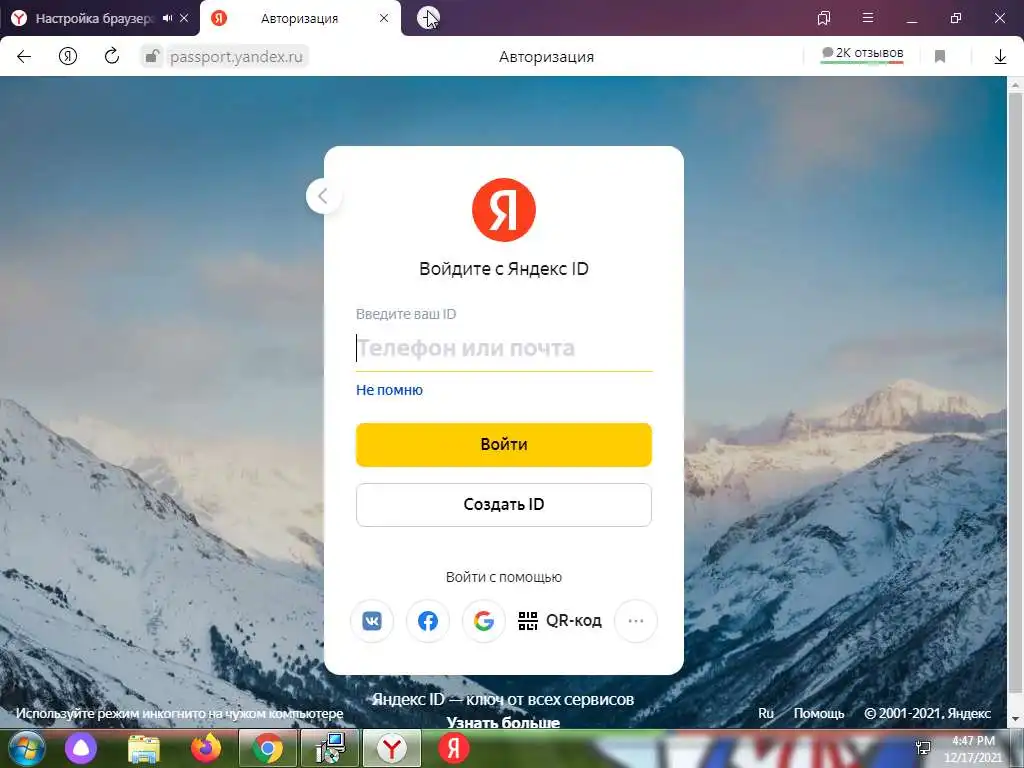Screen dimensions: 1024x768
Task: Choose QR-код login option
Action: [x=560, y=620]
